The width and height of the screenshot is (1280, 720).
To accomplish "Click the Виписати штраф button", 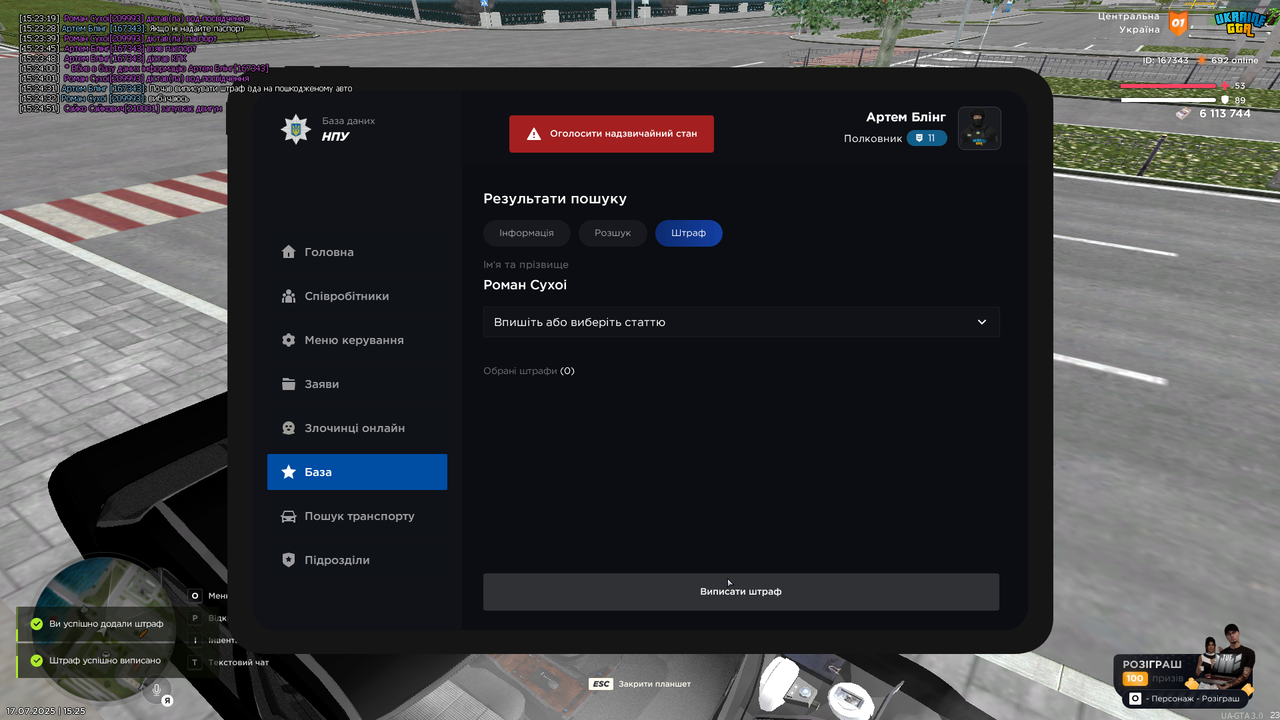I will 741,591.
